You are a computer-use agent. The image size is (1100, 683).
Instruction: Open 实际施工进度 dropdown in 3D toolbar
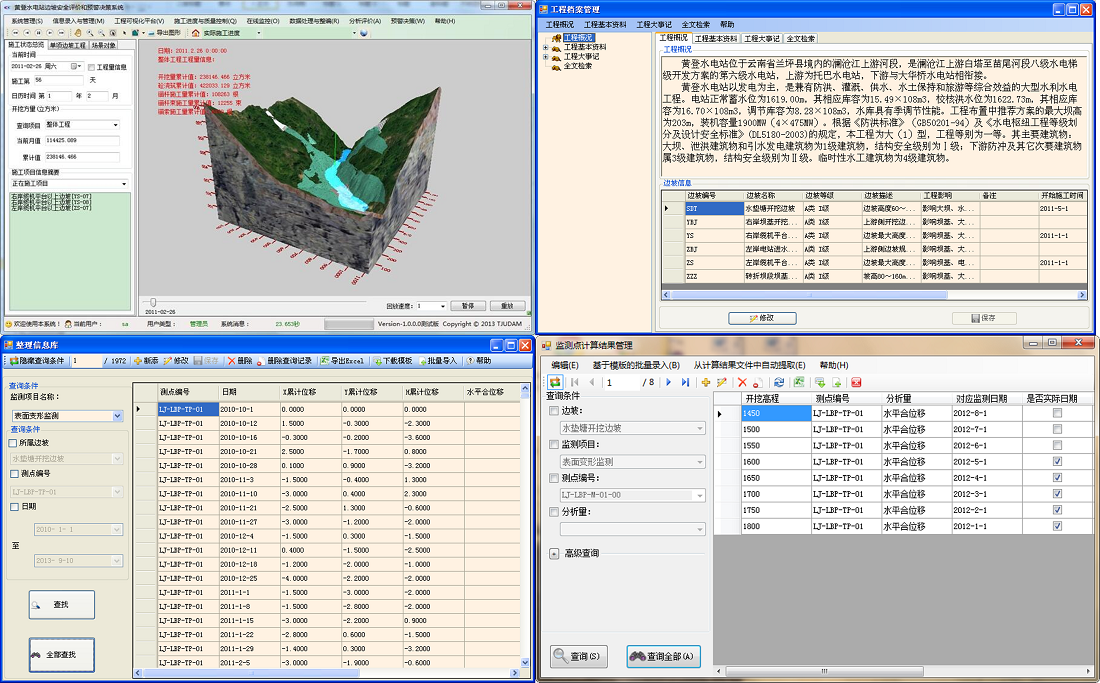(259, 32)
